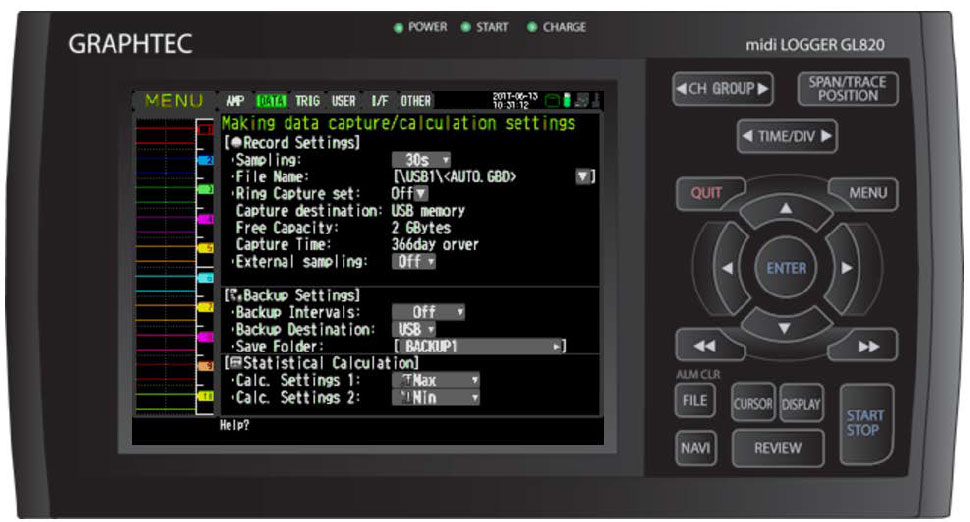Click the CURSOR key

point(753,403)
